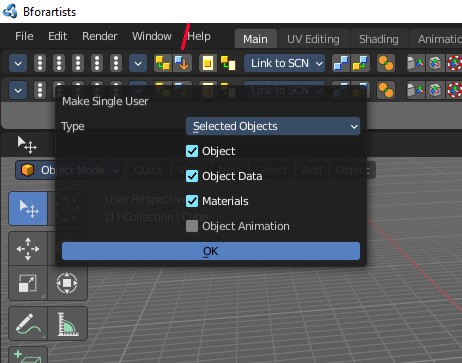
Task: Select the Transform tool
Action: (67, 283)
